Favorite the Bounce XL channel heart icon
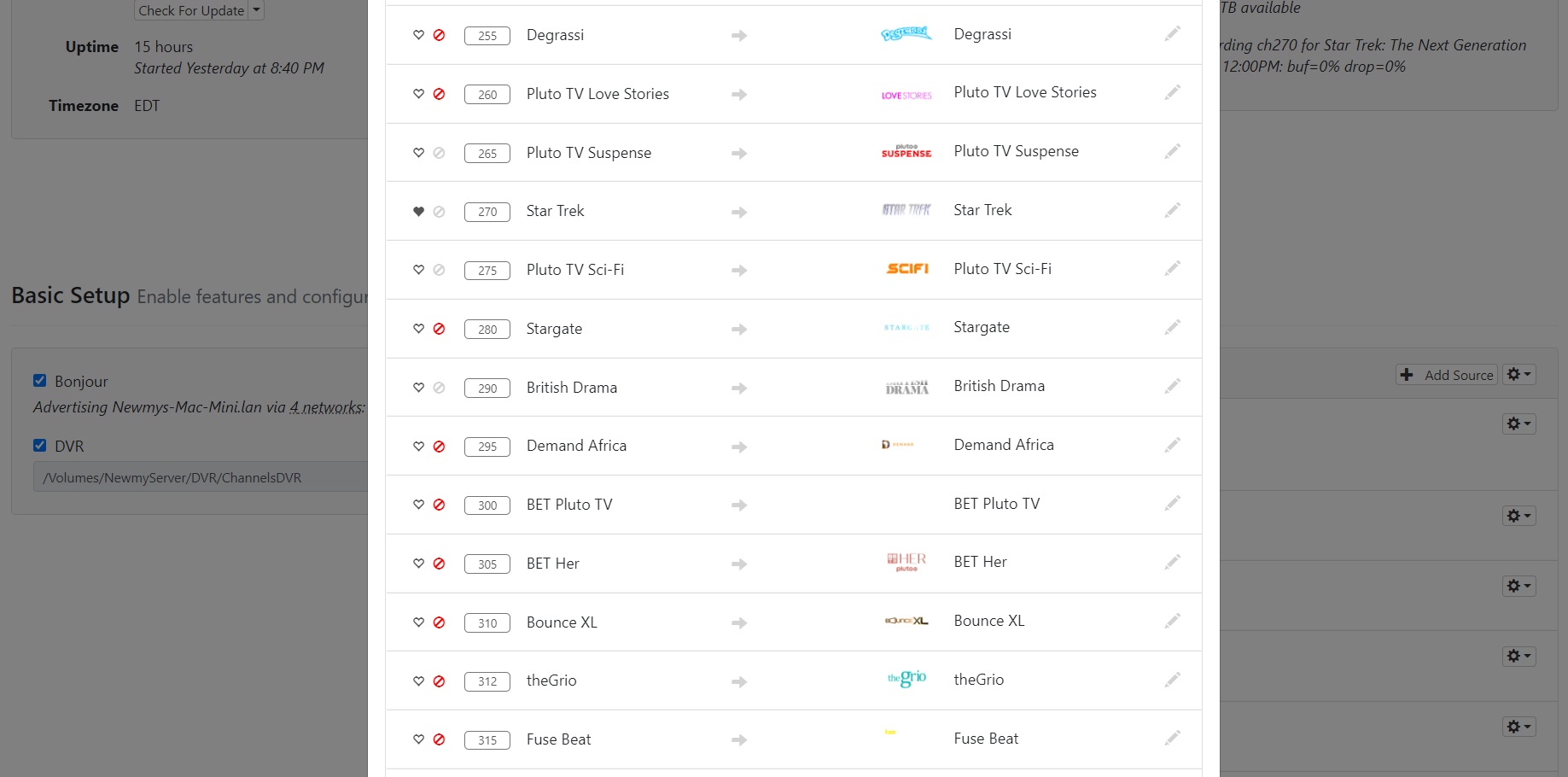 (x=418, y=622)
